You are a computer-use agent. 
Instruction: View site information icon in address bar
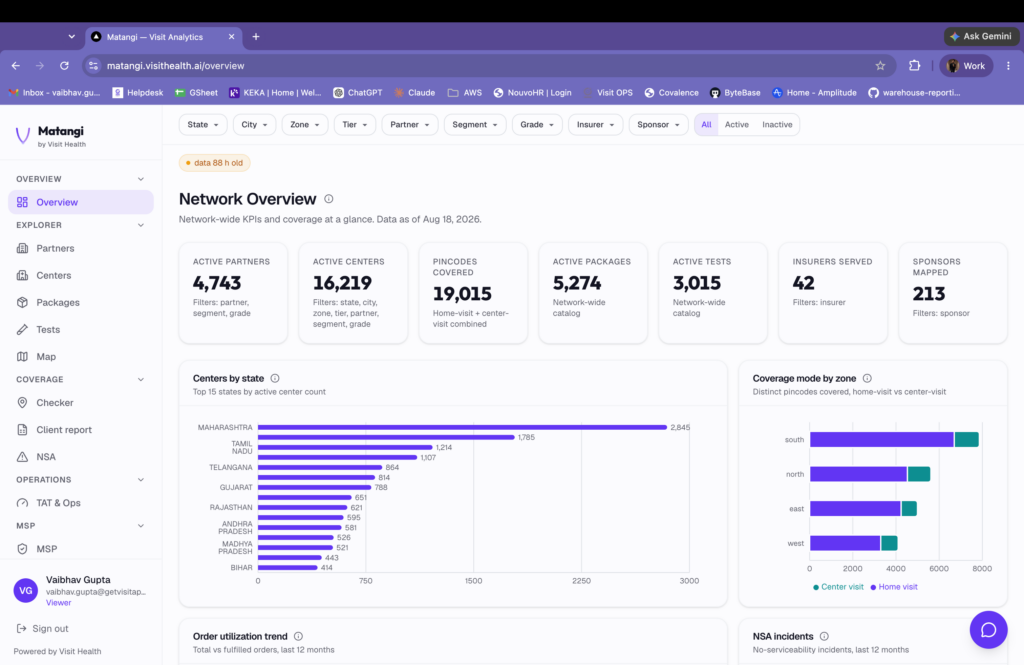tap(93, 65)
